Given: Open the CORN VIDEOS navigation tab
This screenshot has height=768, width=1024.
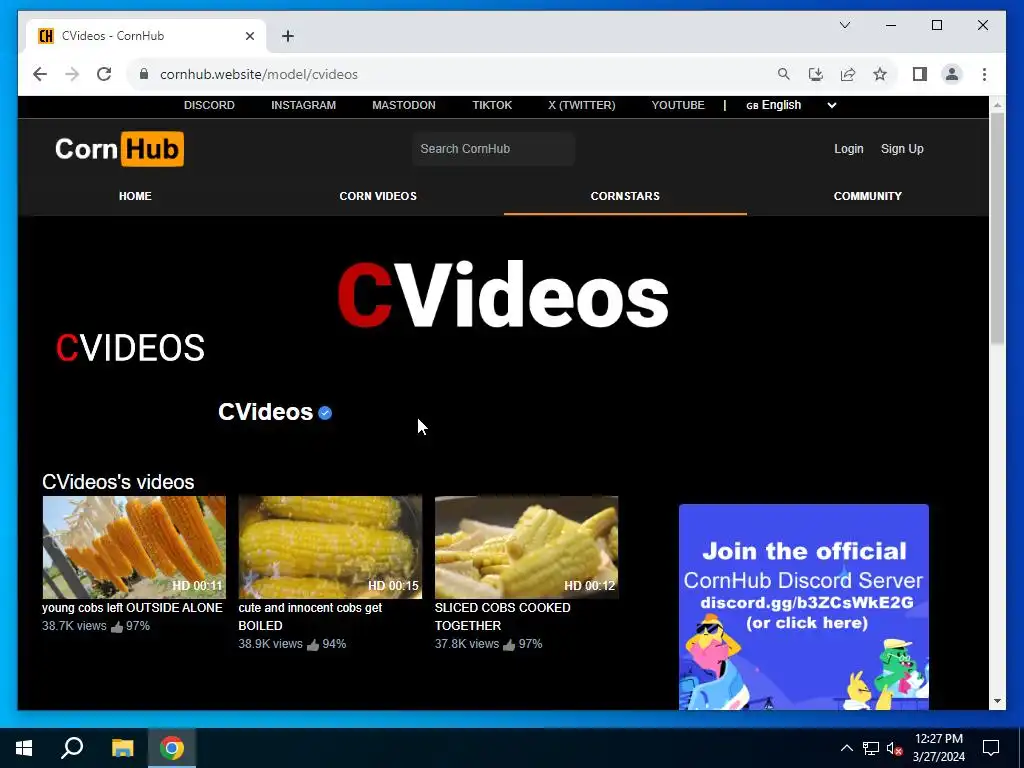Looking at the screenshot, I should (x=378, y=196).
